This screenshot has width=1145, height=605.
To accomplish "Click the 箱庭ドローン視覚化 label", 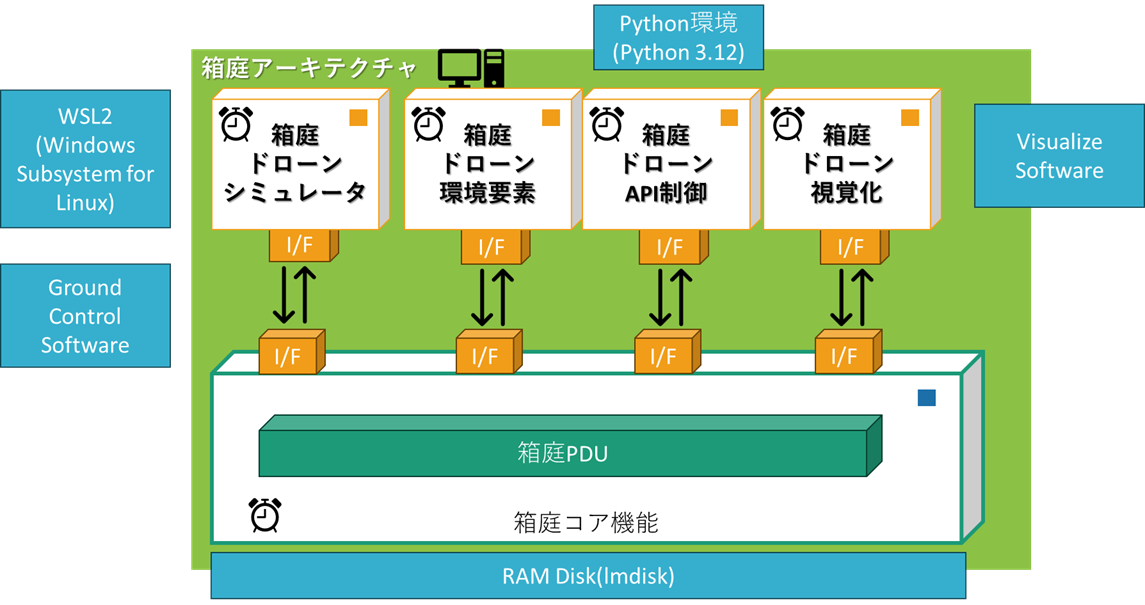I will 847,163.
